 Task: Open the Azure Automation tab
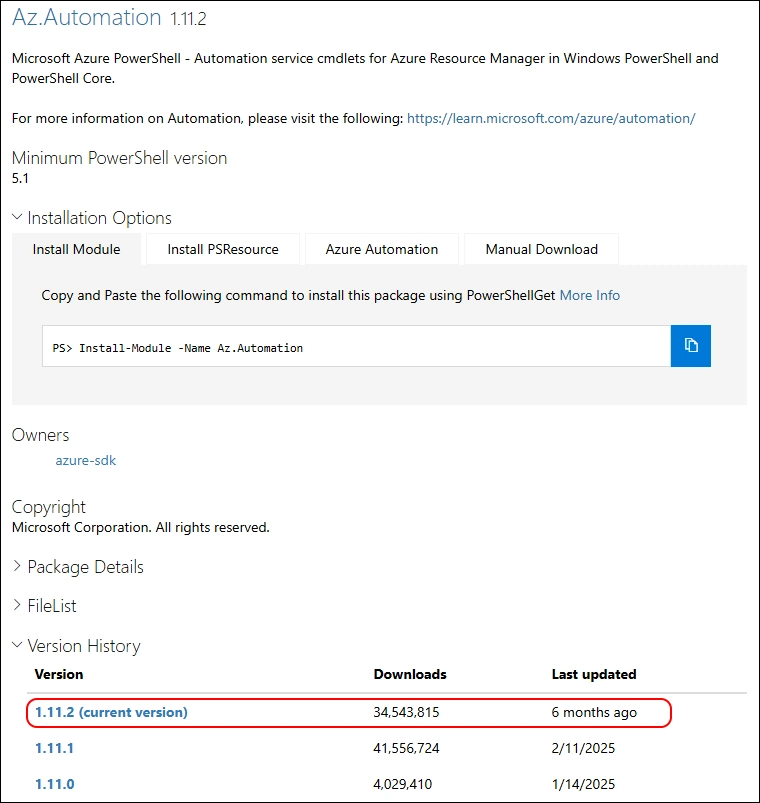[381, 249]
